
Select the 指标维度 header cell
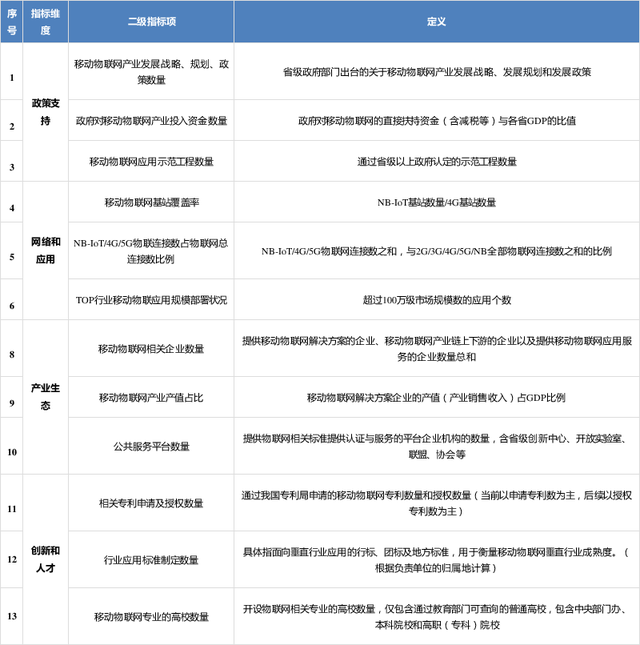[45, 21]
